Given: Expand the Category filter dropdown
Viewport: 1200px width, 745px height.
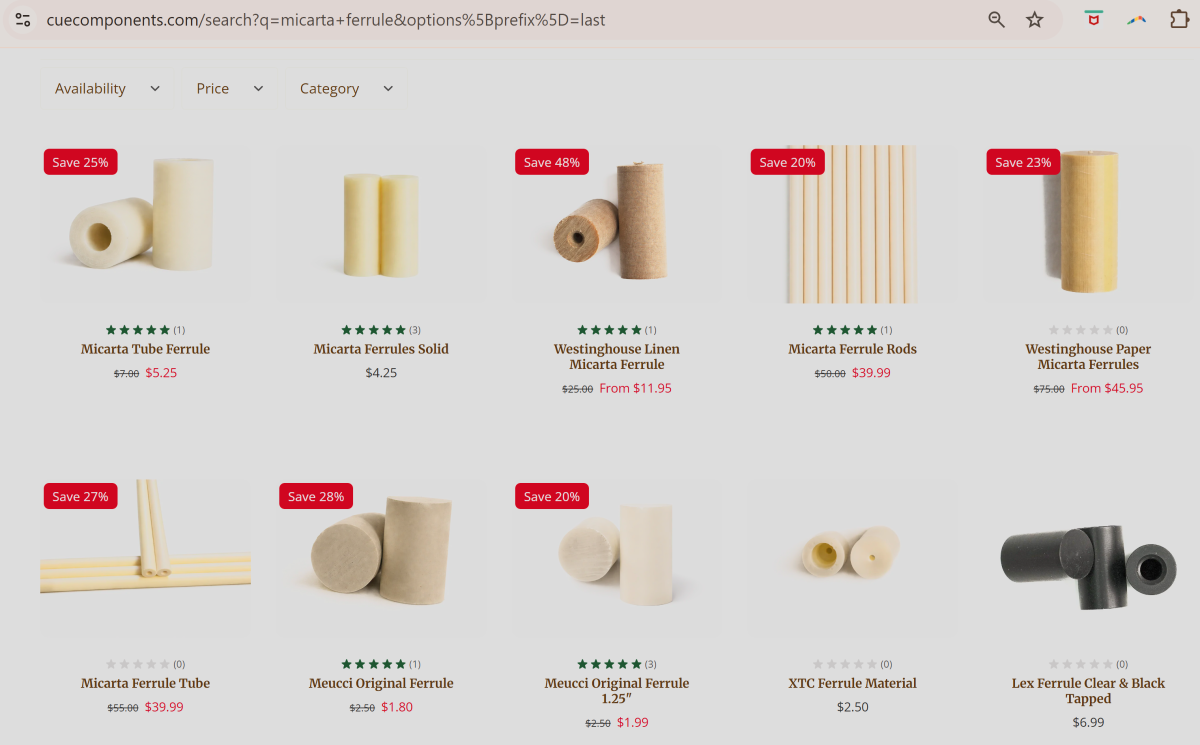Looking at the screenshot, I should tap(347, 89).
